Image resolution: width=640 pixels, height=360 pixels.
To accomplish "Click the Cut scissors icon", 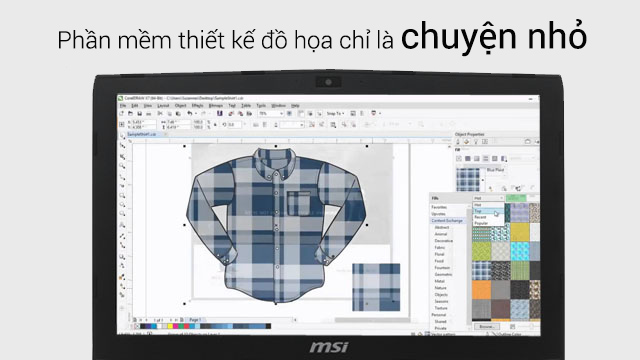I will click(x=160, y=113).
